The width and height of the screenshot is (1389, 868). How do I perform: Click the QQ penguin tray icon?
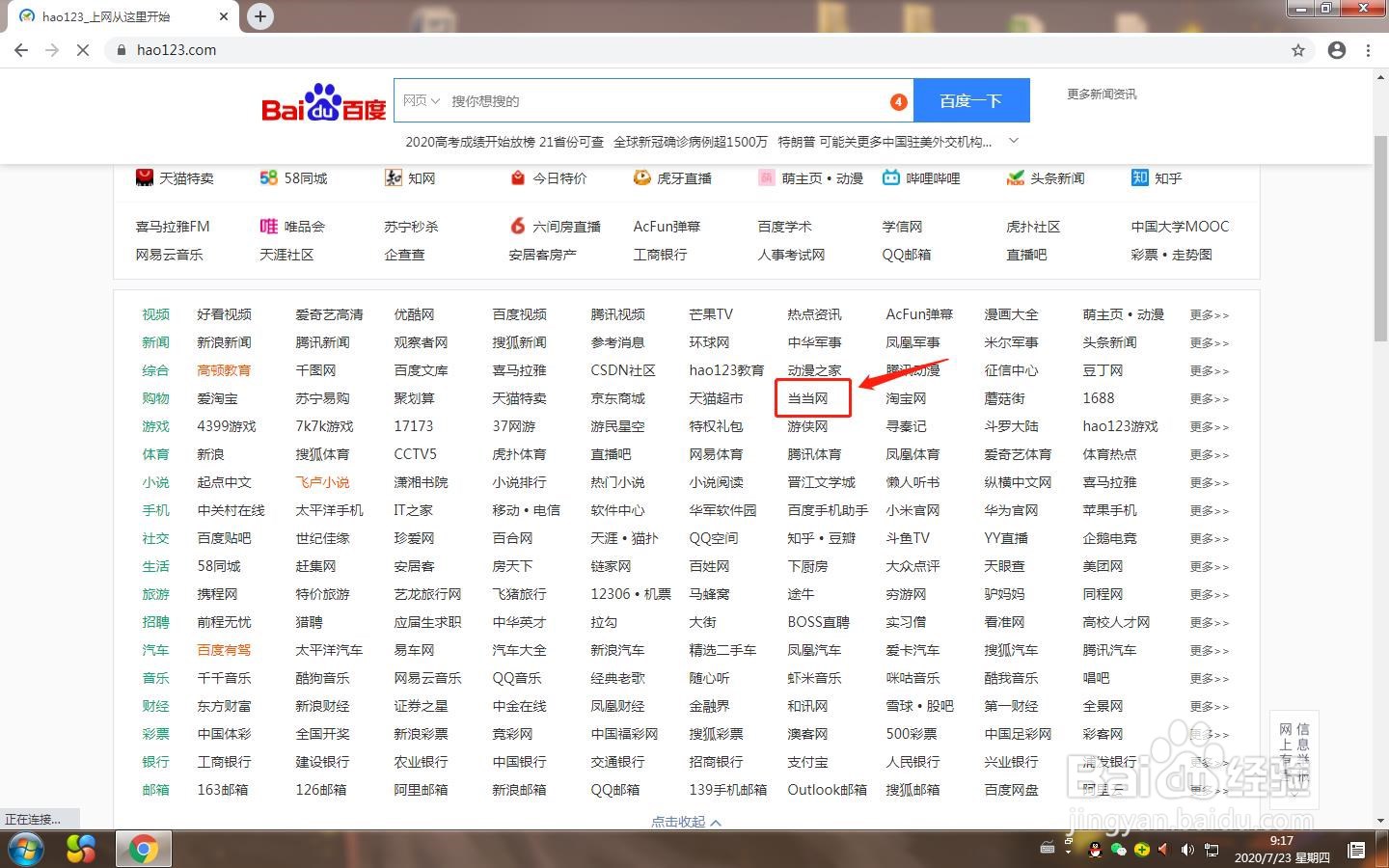[x=1095, y=850]
